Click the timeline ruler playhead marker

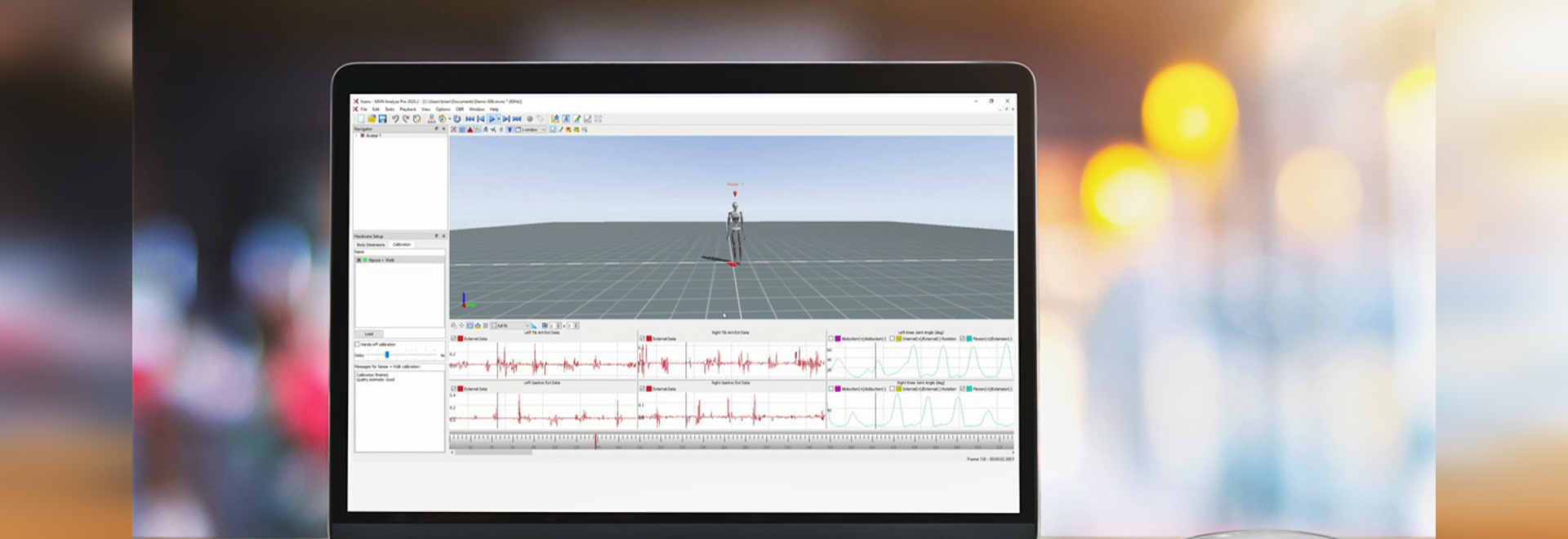pos(595,441)
